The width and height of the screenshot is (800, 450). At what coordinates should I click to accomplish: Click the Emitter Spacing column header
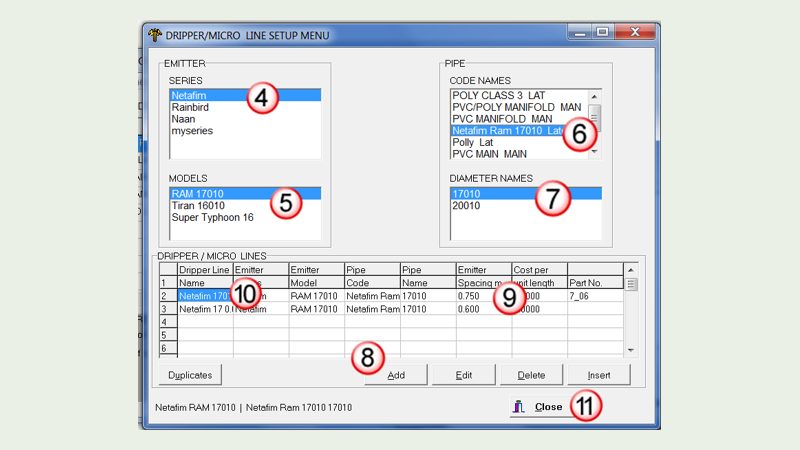(484, 276)
